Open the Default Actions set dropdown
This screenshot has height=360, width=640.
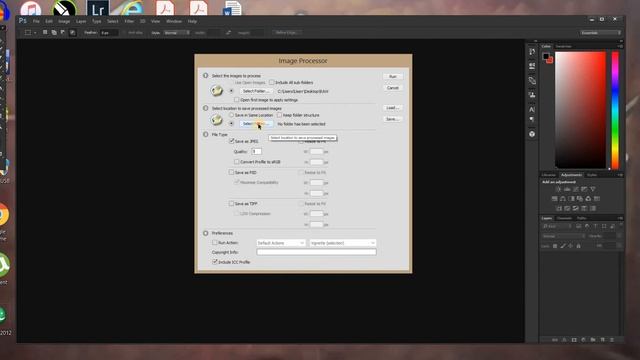(281, 243)
